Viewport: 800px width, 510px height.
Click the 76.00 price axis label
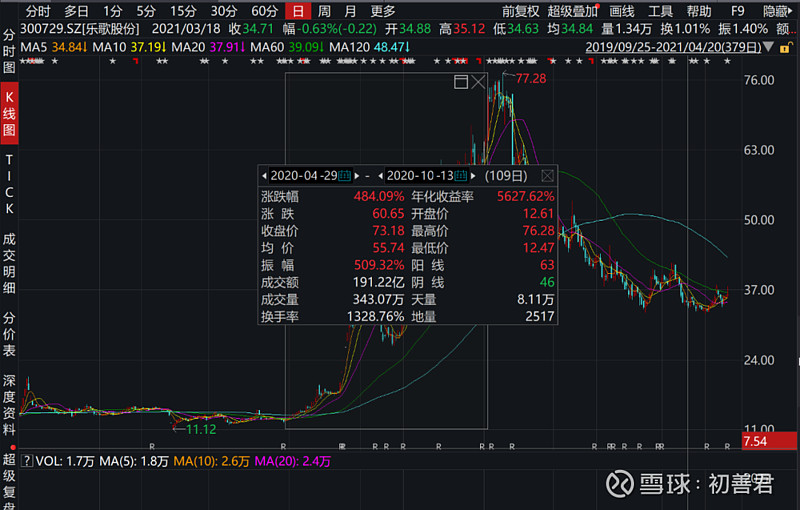[759, 80]
